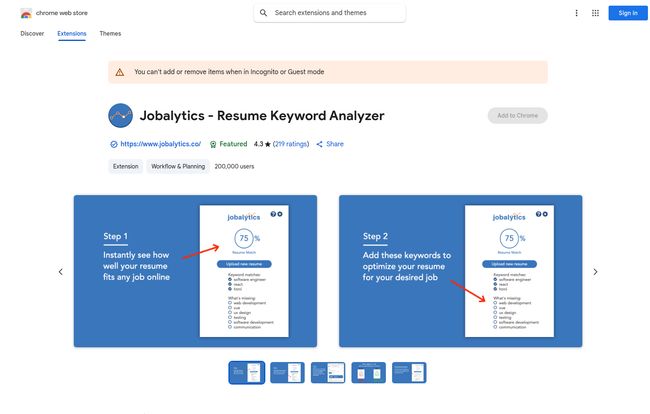Select the first screenshot thumbnail
This screenshot has width=650, height=414.
(247, 373)
